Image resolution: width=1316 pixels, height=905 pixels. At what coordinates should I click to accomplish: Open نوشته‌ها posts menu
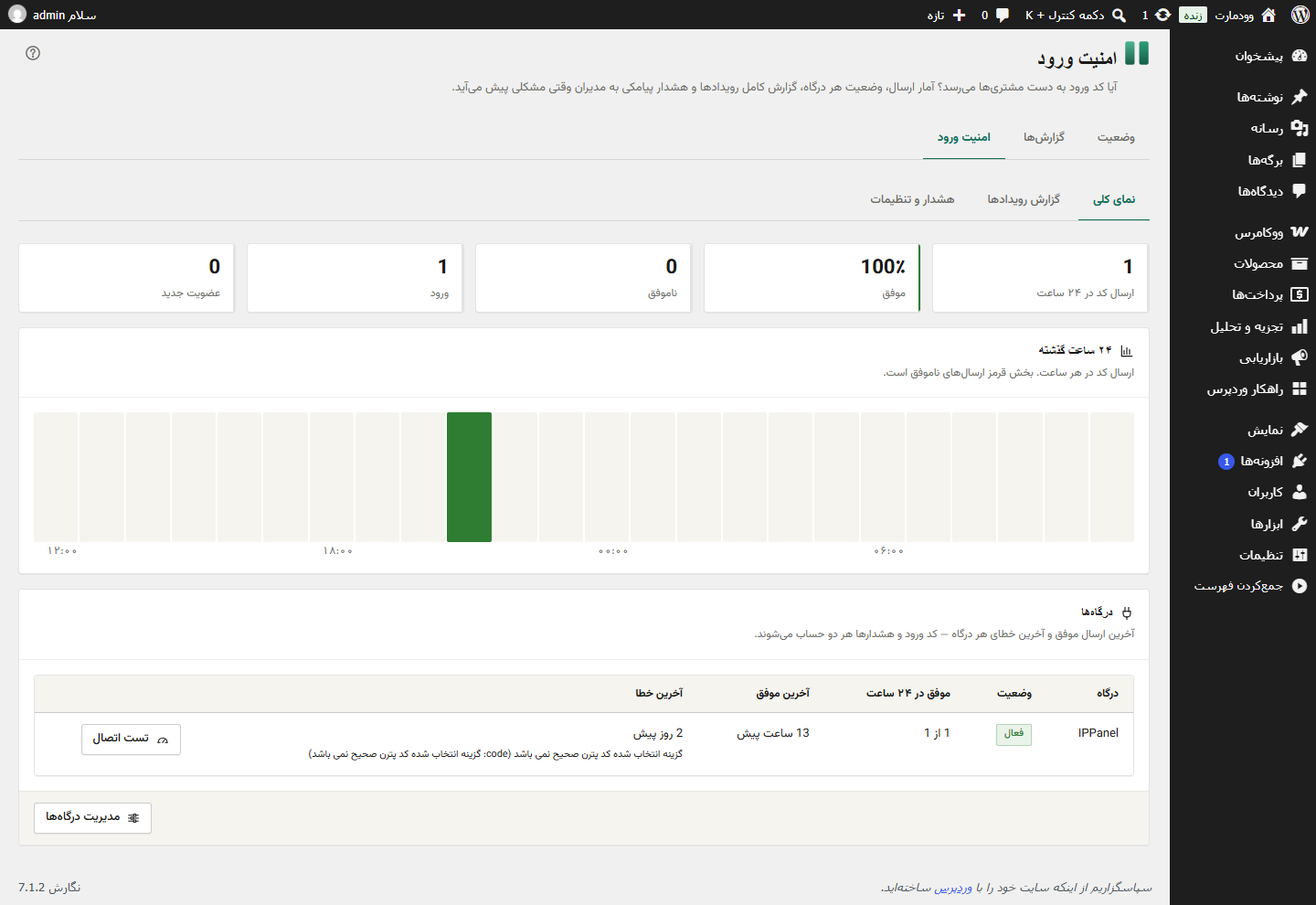click(x=1243, y=97)
